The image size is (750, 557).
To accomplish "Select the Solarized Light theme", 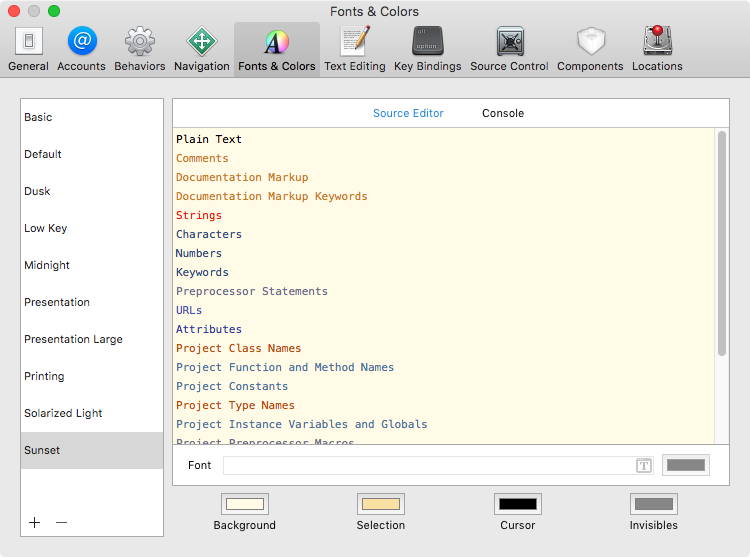I will (x=92, y=413).
